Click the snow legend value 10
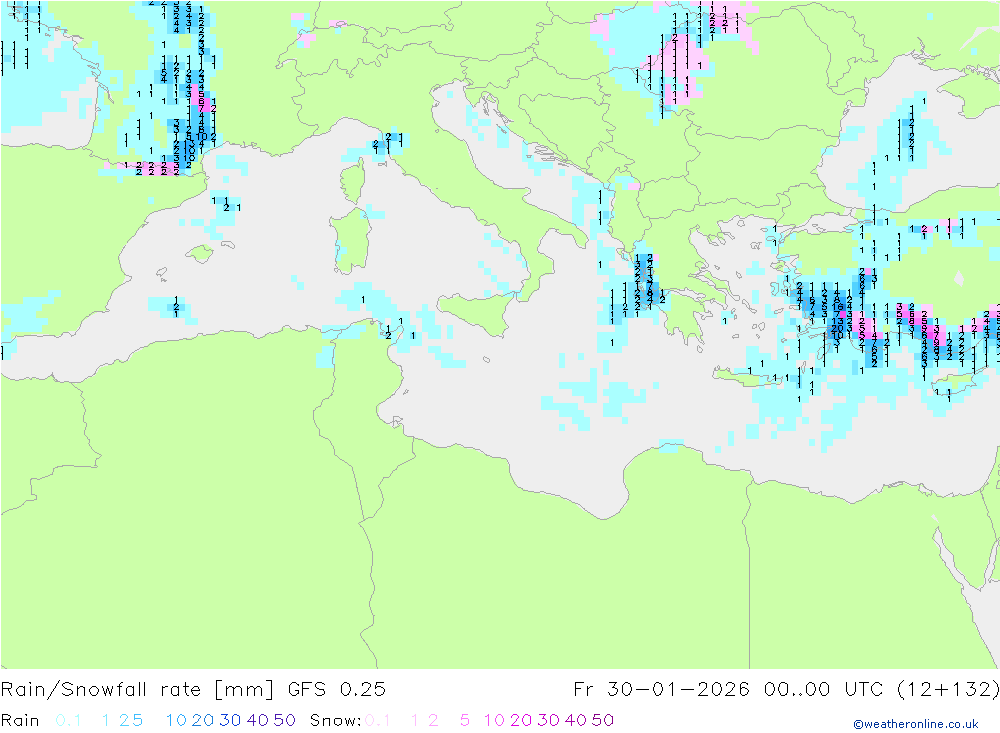 (494, 720)
